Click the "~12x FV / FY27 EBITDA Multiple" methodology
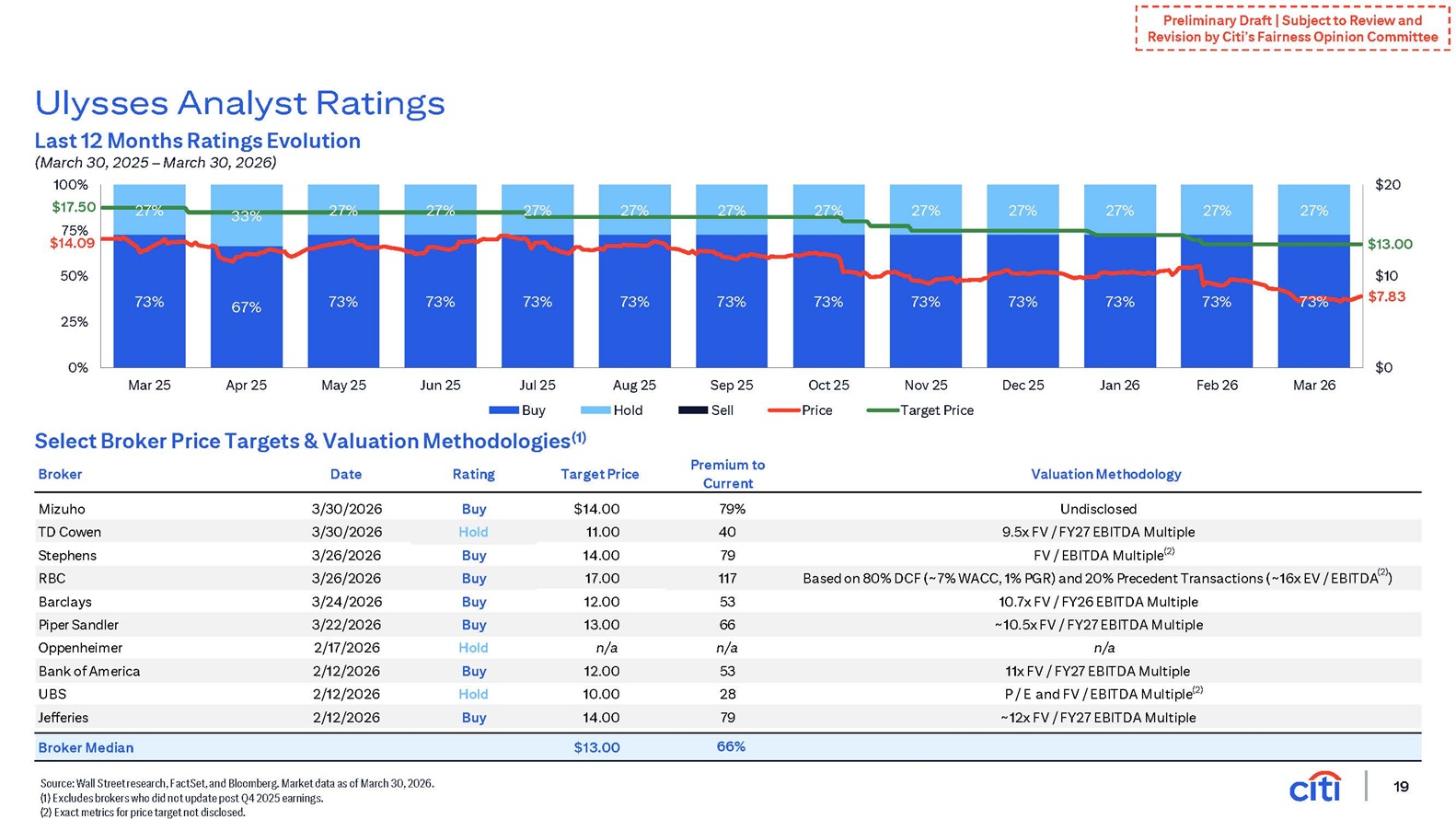 (1098, 717)
